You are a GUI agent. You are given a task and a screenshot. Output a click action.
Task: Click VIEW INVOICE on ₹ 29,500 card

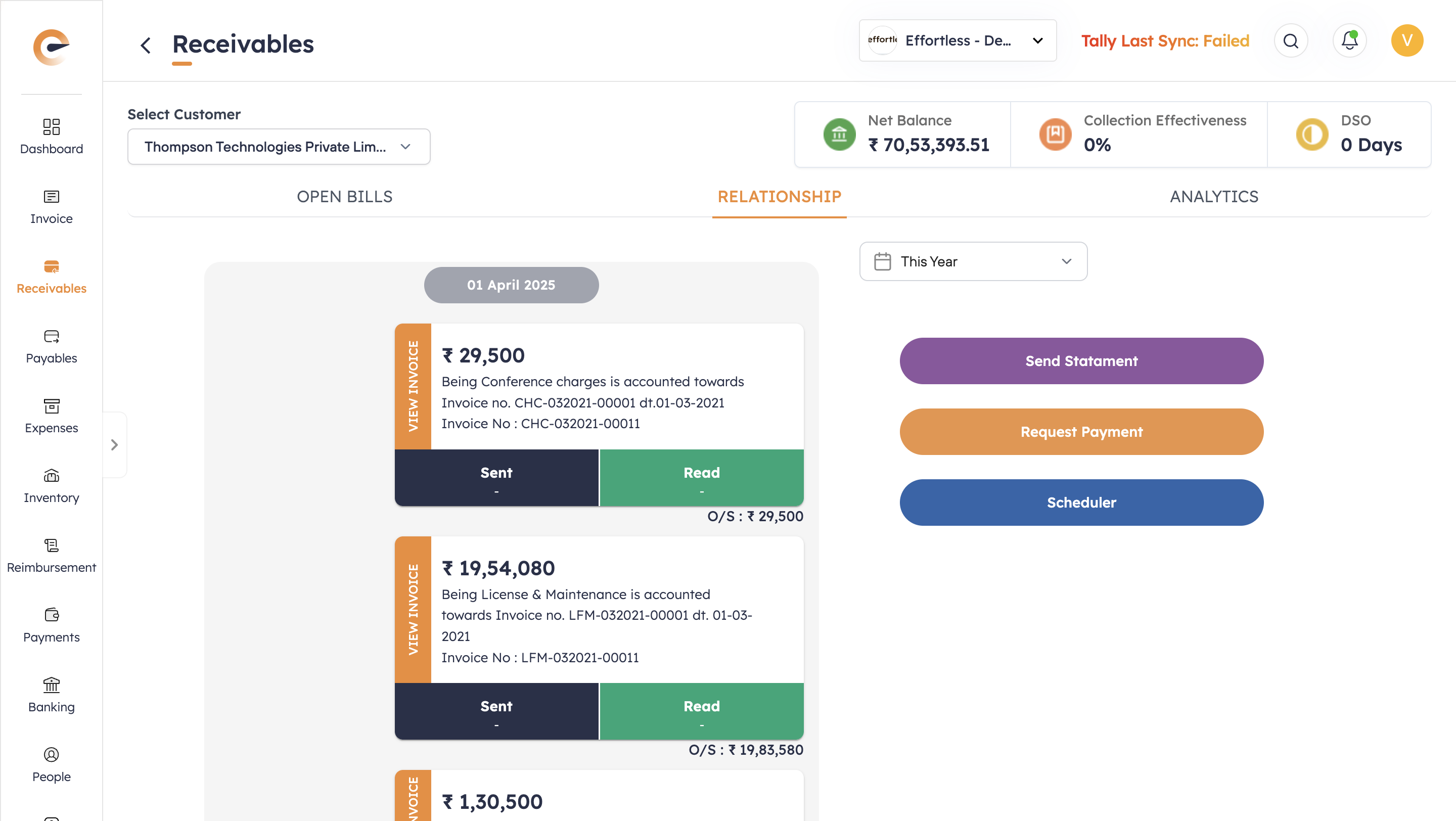pos(413,386)
